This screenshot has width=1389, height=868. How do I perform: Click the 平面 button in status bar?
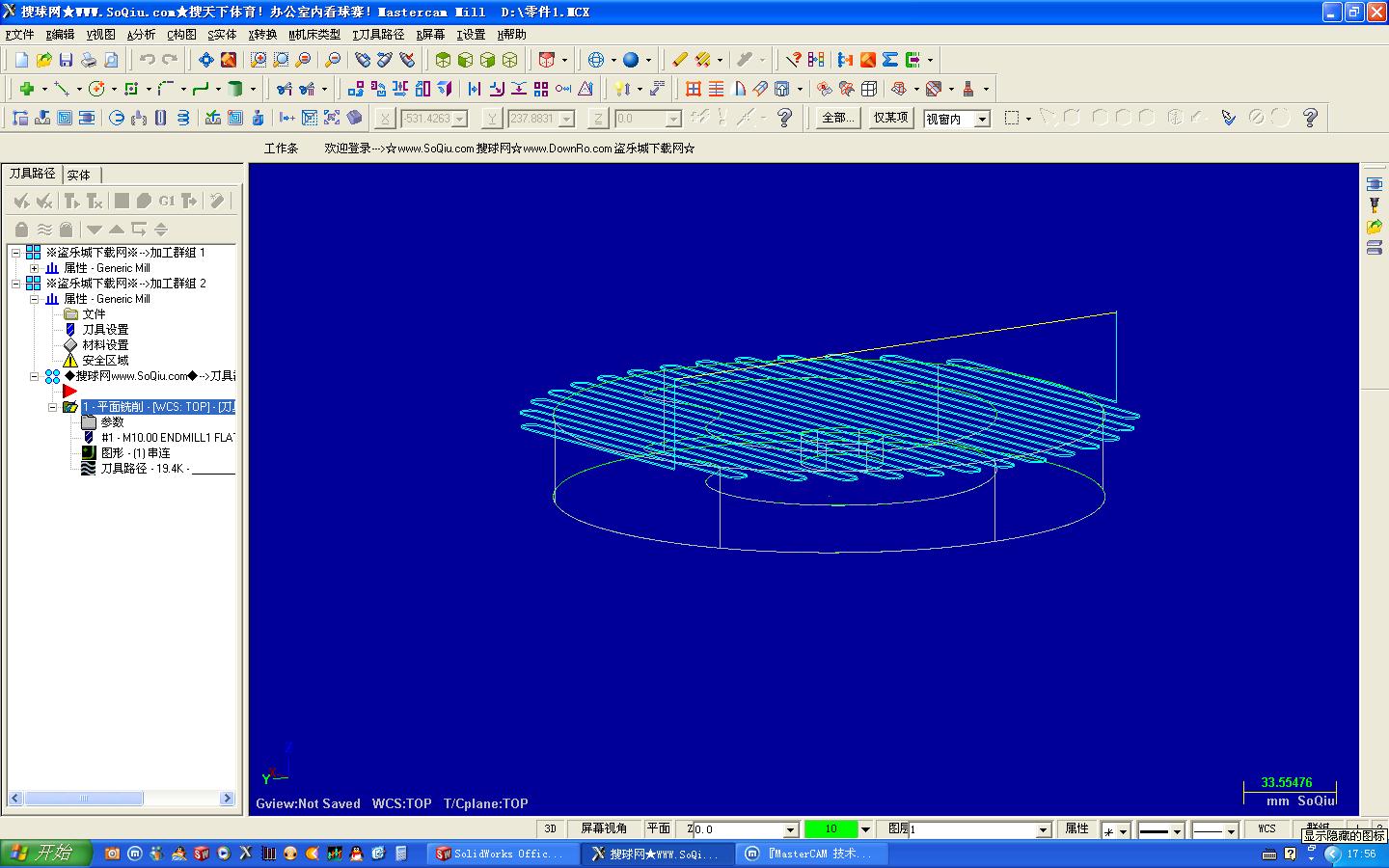click(x=658, y=828)
